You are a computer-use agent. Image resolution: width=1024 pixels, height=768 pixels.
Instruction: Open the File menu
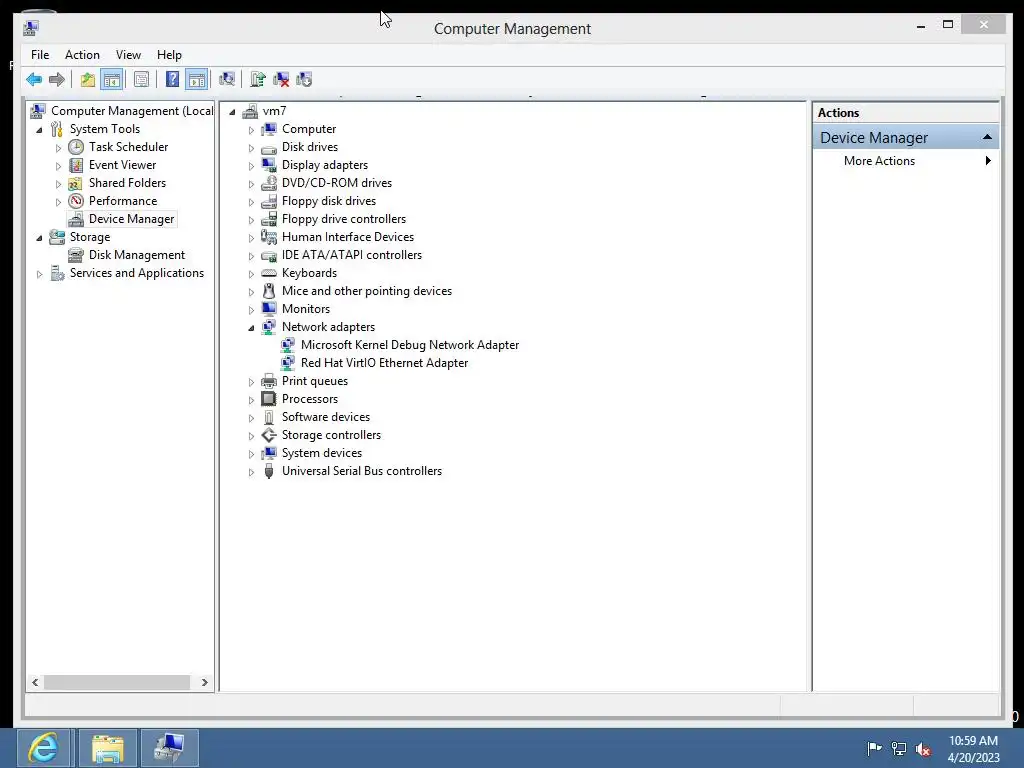coord(40,55)
